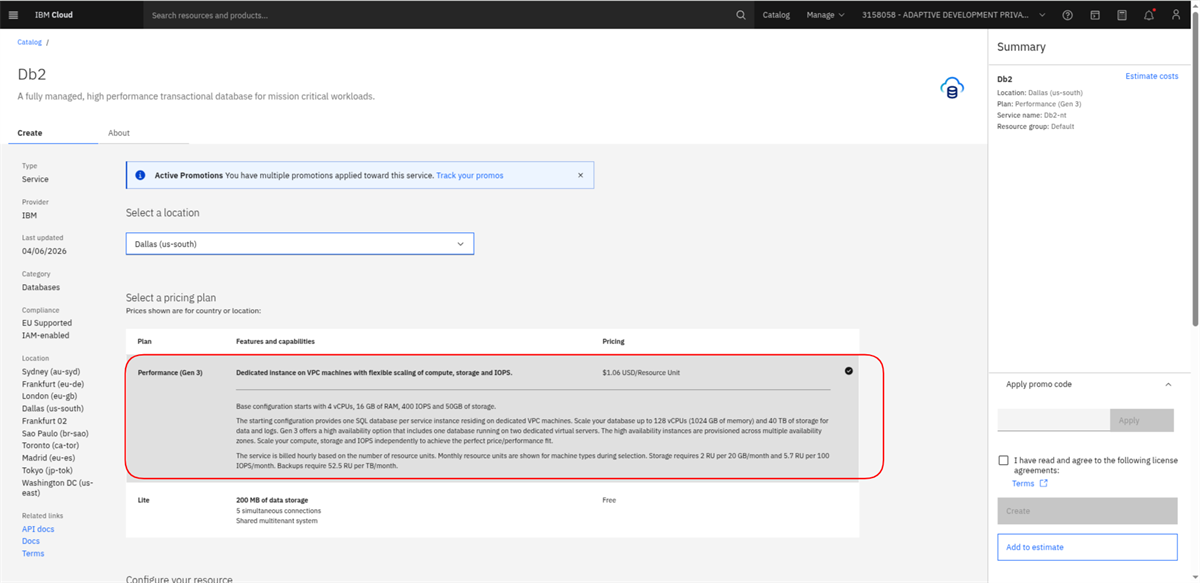Open Docs related link
Image resolution: width=1200 pixels, height=583 pixels.
[31, 541]
